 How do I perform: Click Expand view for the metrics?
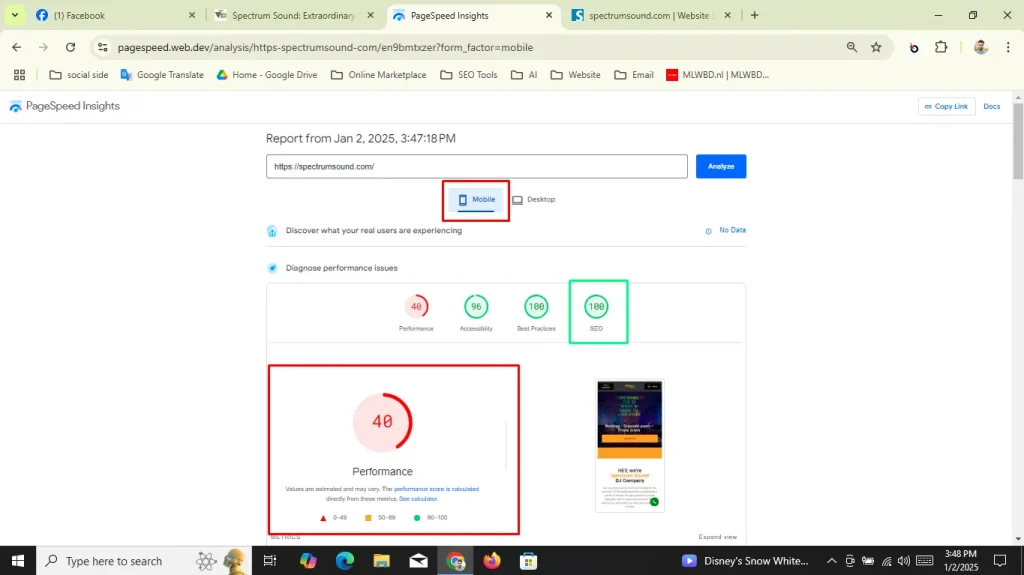(x=717, y=537)
